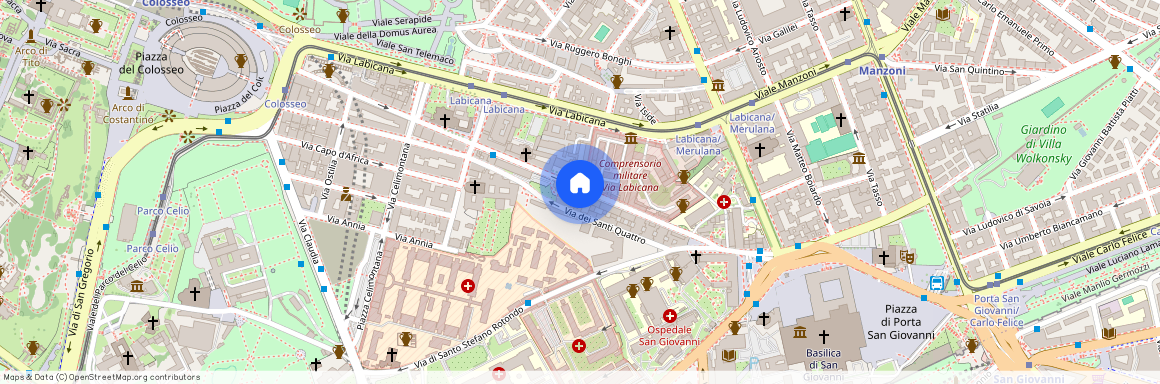Click the Manzoni metro station label
The image size is (1160, 384).
882,71
